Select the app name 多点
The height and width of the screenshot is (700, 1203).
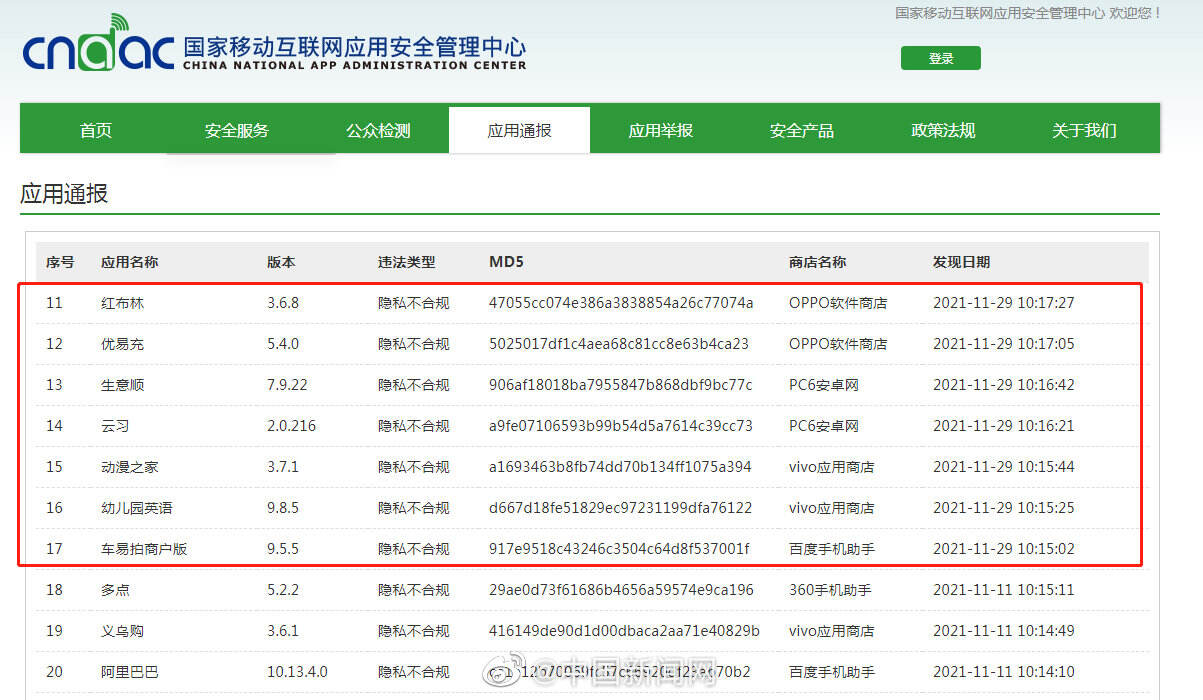coord(115,590)
